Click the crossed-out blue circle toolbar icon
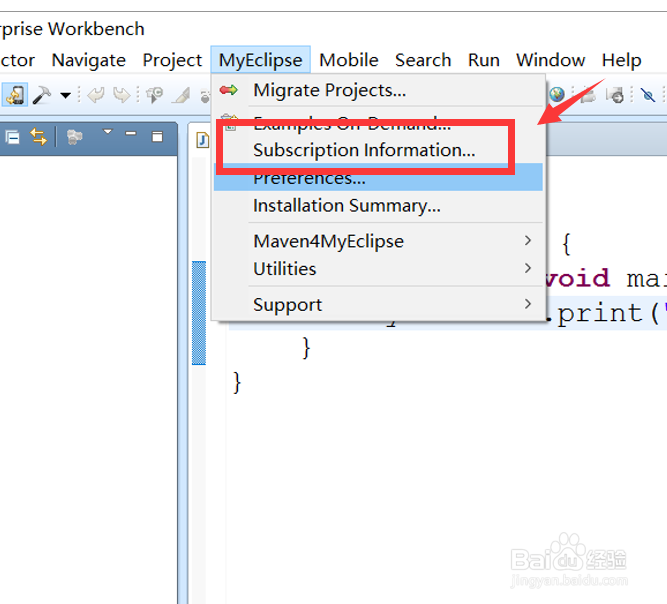This screenshot has width=667, height=604. pyautogui.click(x=648, y=95)
